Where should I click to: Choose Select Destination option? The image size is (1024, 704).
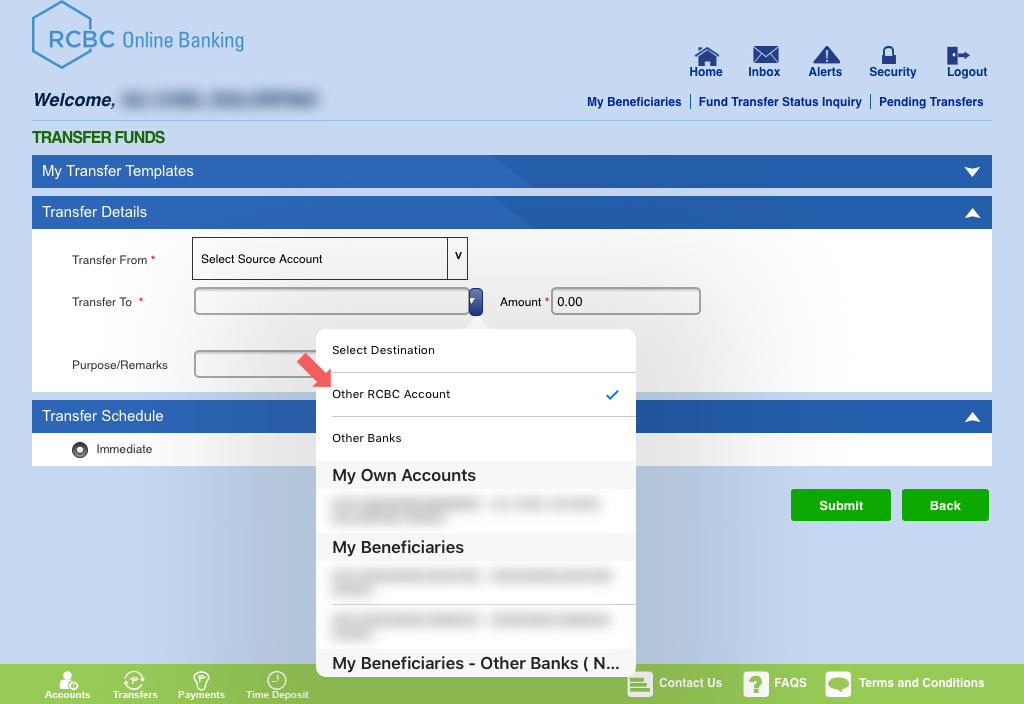point(476,351)
